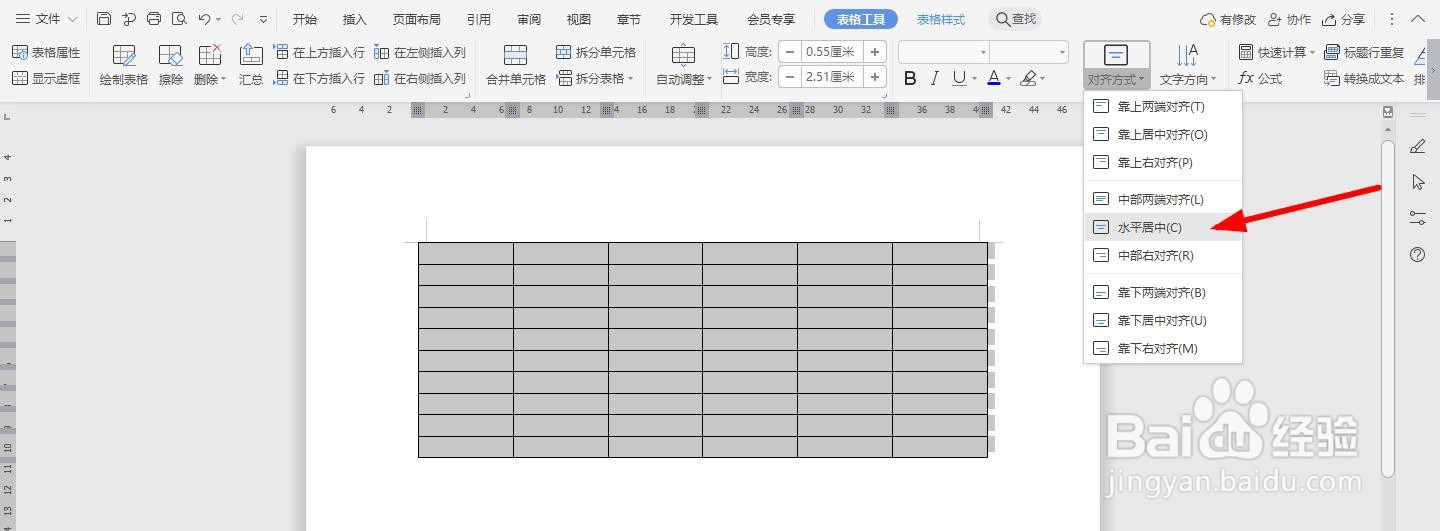The width and height of the screenshot is (1440, 531).
Task: Click the Redo arrow icon
Action: [238, 19]
